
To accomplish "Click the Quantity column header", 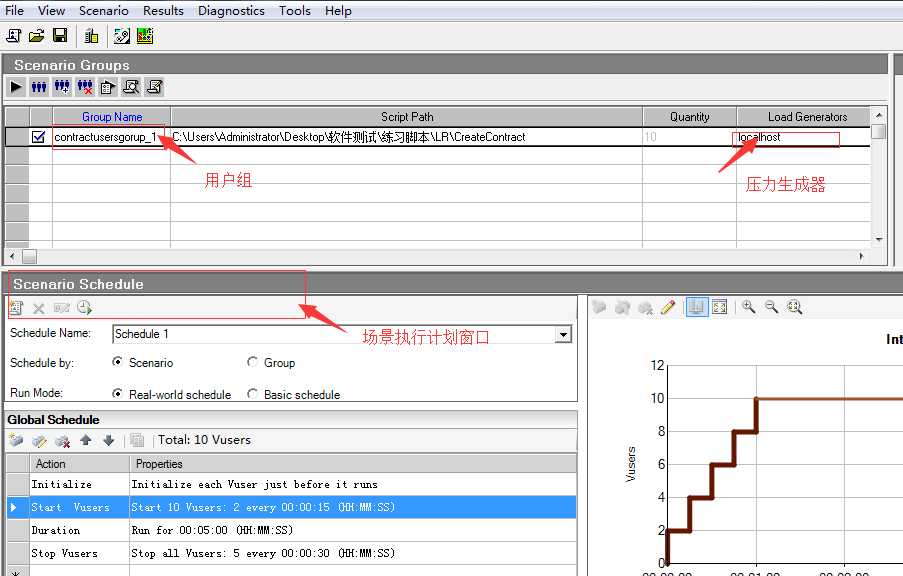I will point(690,117).
